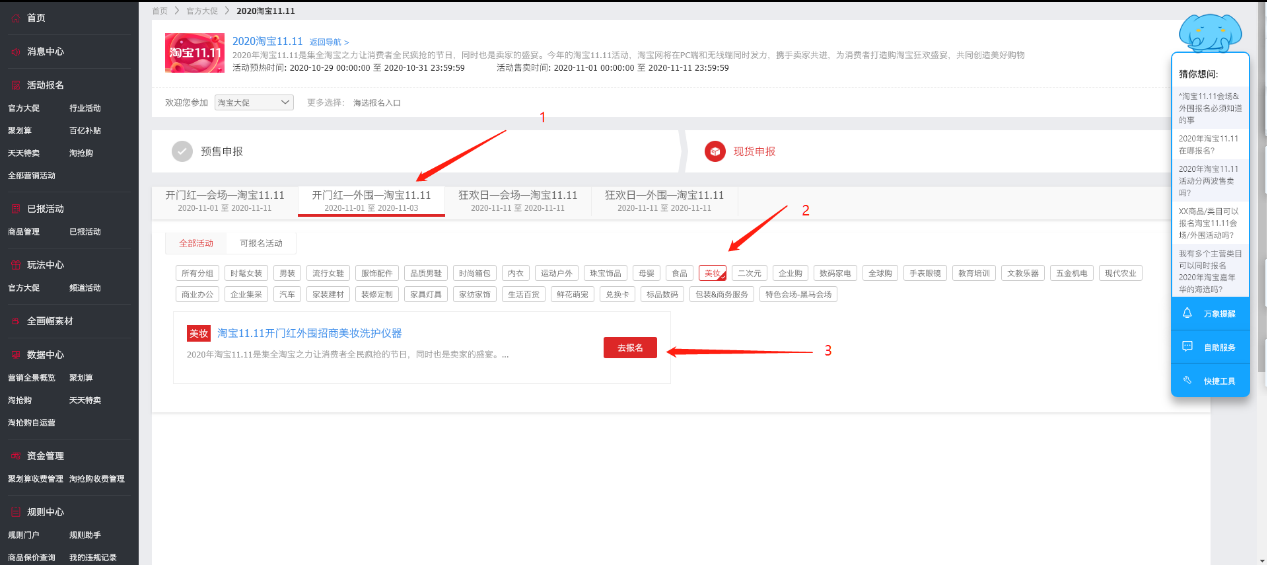Click the red 去报名 button
Viewport: 1267px width, 565px height.
tap(629, 348)
